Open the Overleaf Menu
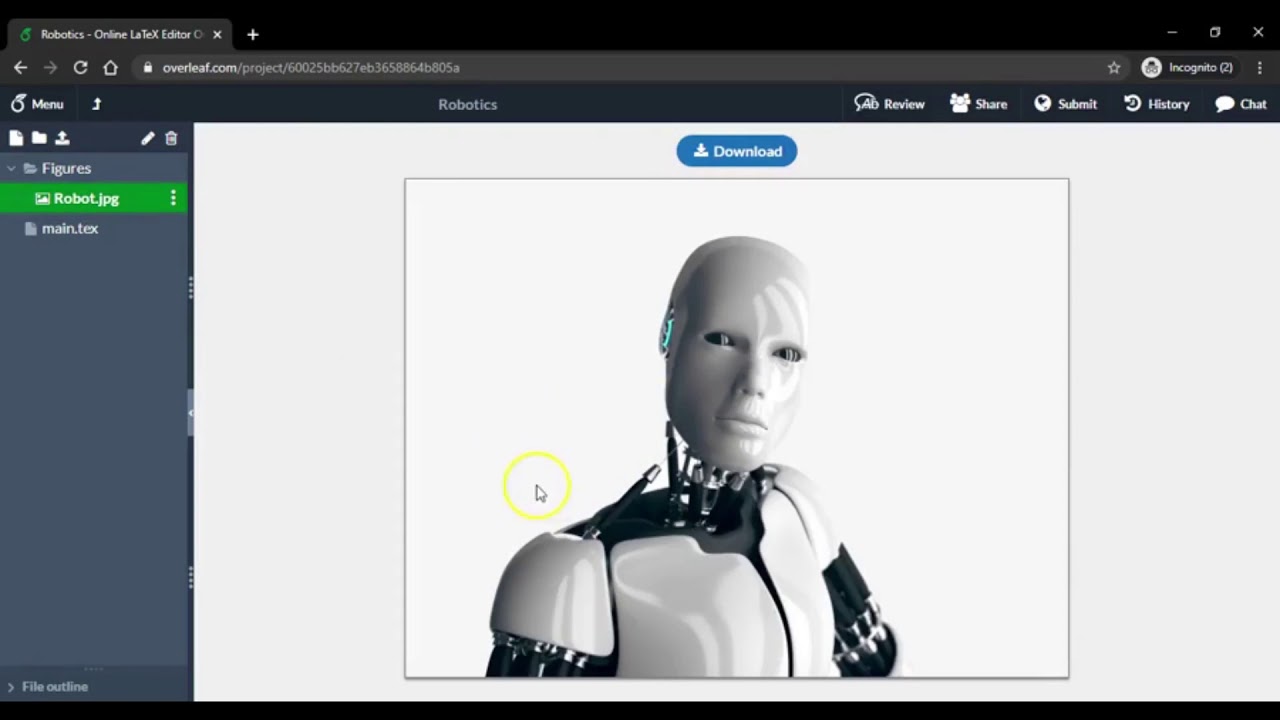 coord(37,104)
